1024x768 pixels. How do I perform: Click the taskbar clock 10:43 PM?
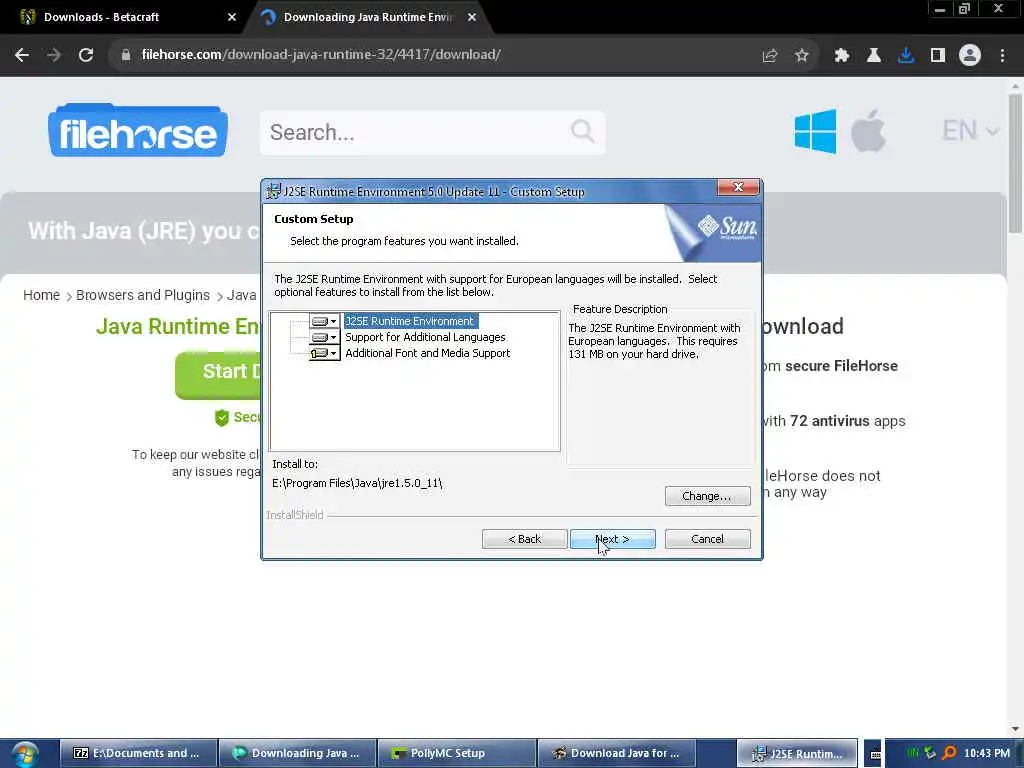point(986,753)
